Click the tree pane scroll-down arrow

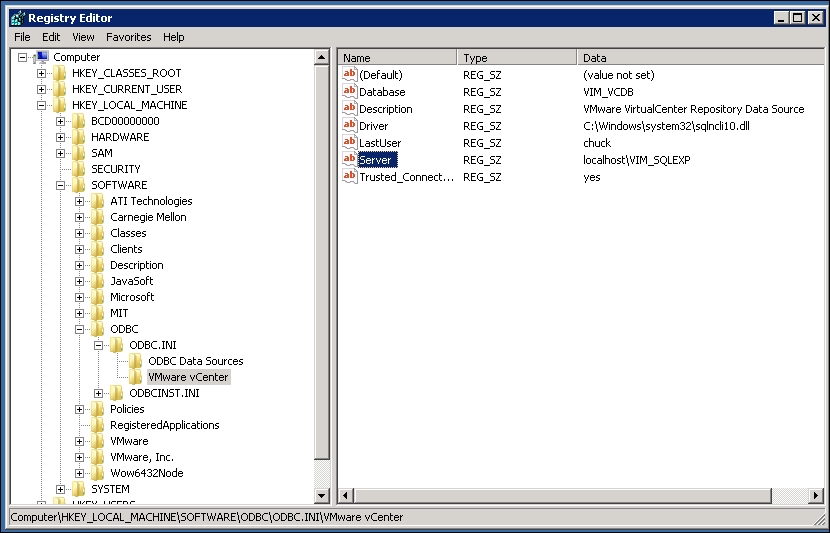tap(321, 495)
